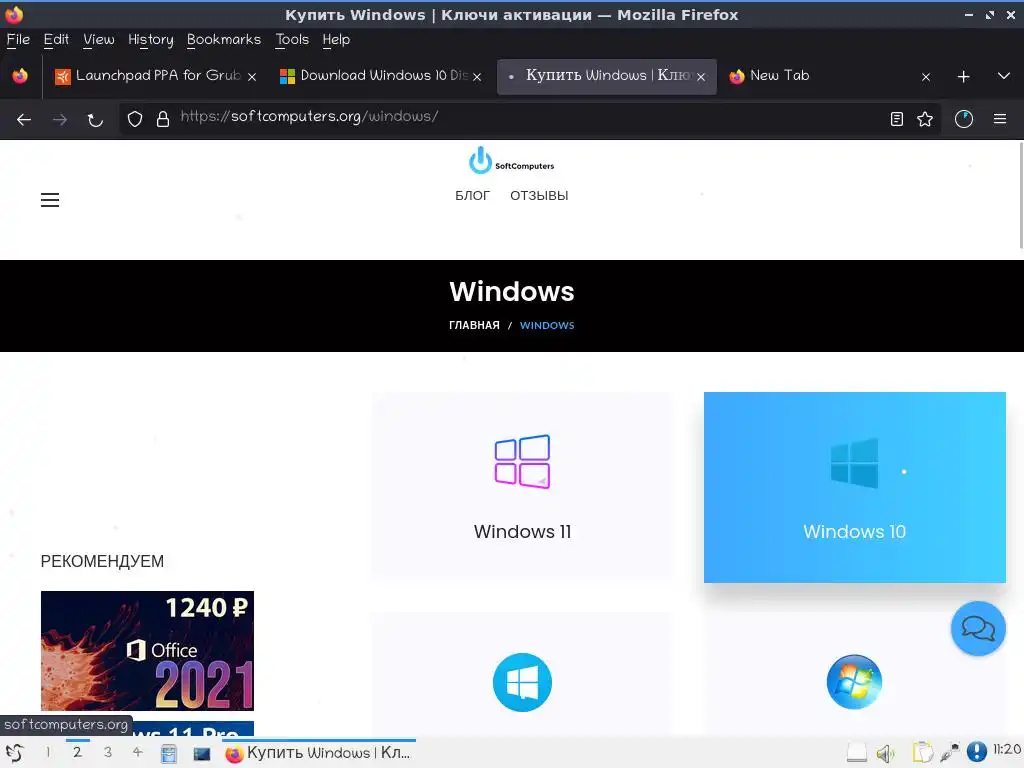Open the volume speaker tray icon
1024x768 pixels.
click(x=886, y=754)
